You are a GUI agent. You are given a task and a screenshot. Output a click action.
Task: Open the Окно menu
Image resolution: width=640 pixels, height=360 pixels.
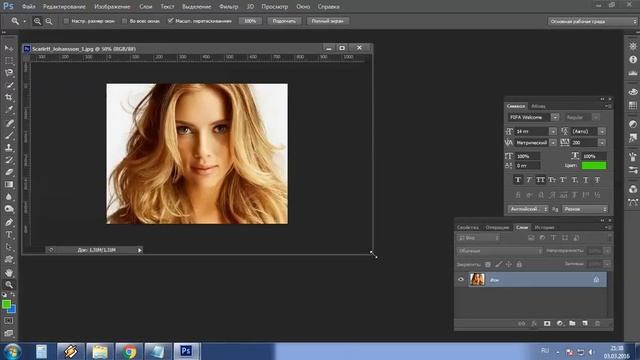(303, 7)
